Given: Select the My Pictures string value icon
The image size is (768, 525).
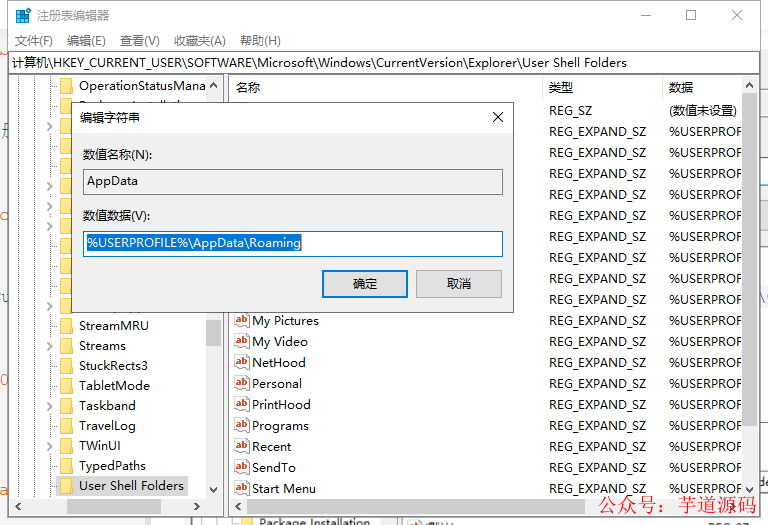Looking at the screenshot, I should point(241,320).
